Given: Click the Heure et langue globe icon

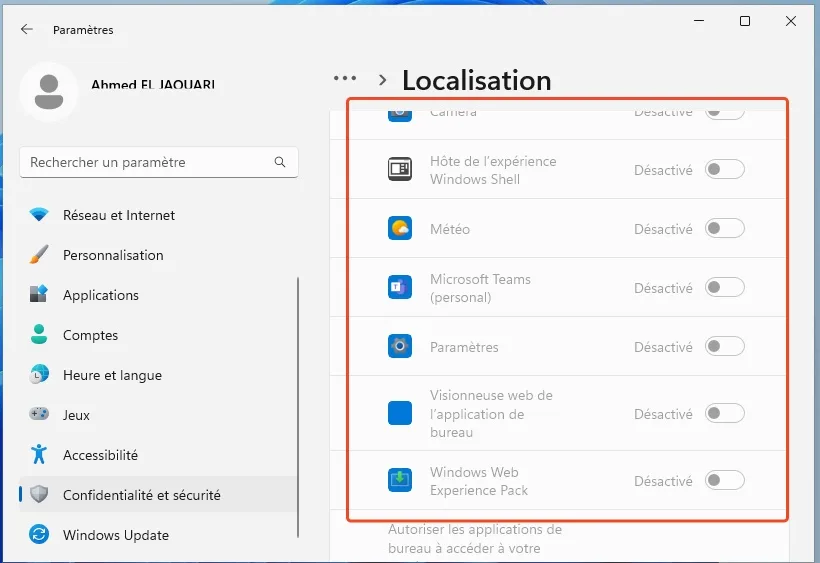Looking at the screenshot, I should click(x=39, y=374).
